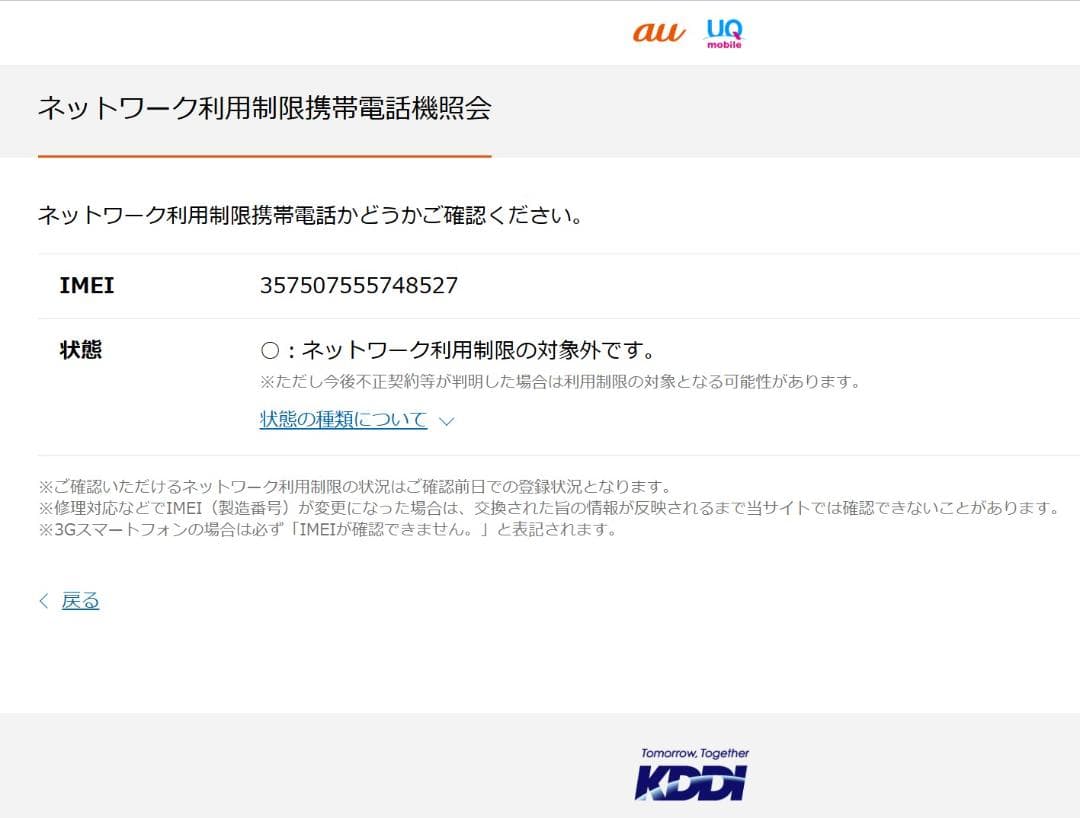Click the back chevron beside 戻る
Viewport: 1080px width, 818px height.
pos(44,601)
